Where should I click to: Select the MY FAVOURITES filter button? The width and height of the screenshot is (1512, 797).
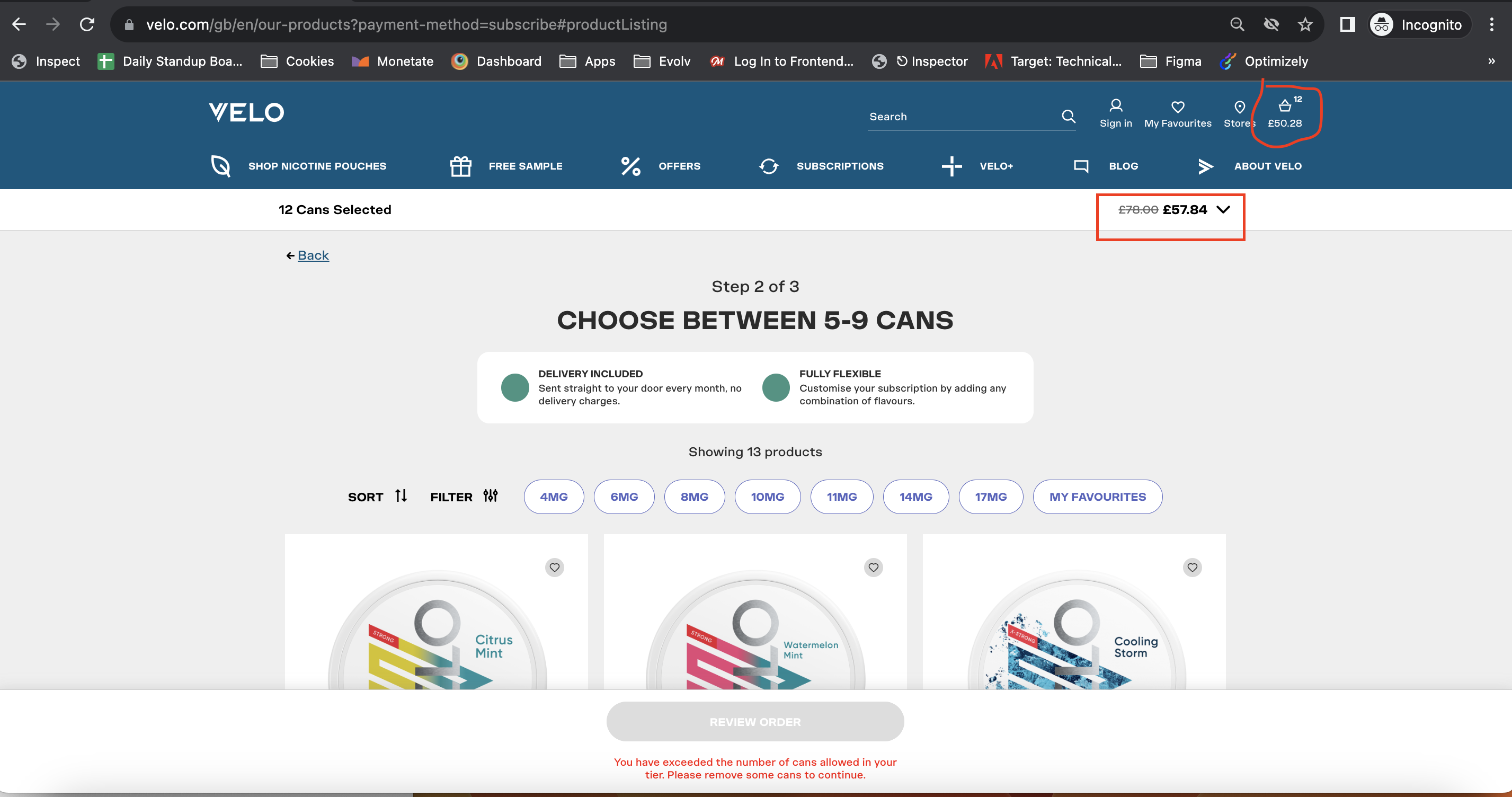click(1097, 497)
